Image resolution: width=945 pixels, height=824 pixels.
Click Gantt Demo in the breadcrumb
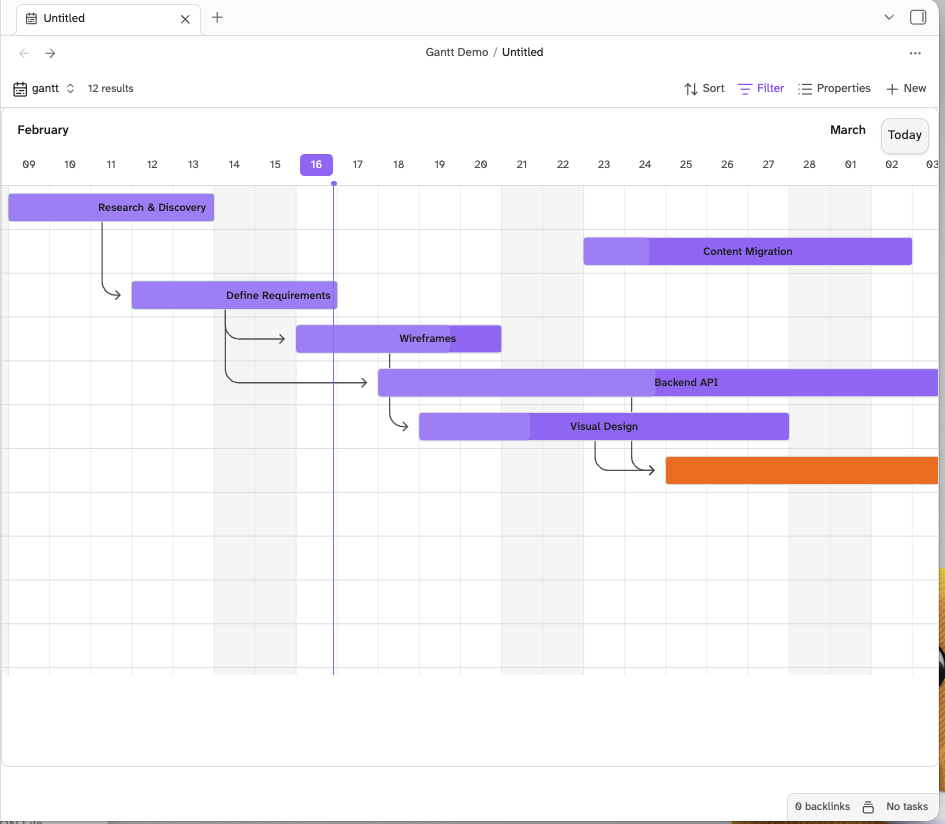tap(456, 52)
